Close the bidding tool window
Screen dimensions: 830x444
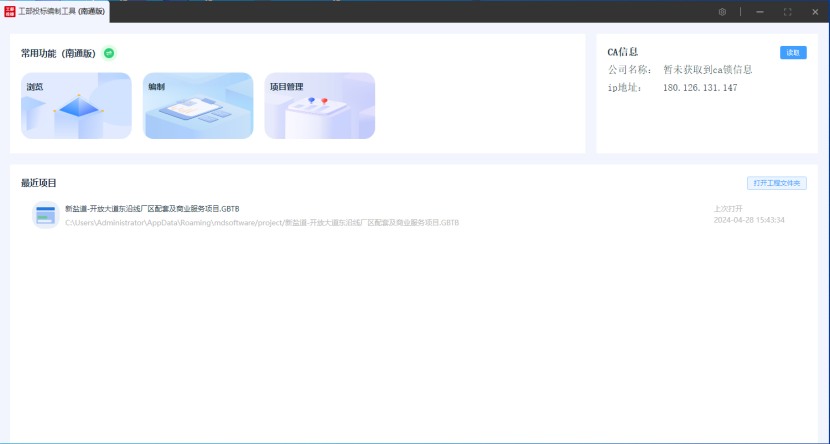tap(815, 12)
